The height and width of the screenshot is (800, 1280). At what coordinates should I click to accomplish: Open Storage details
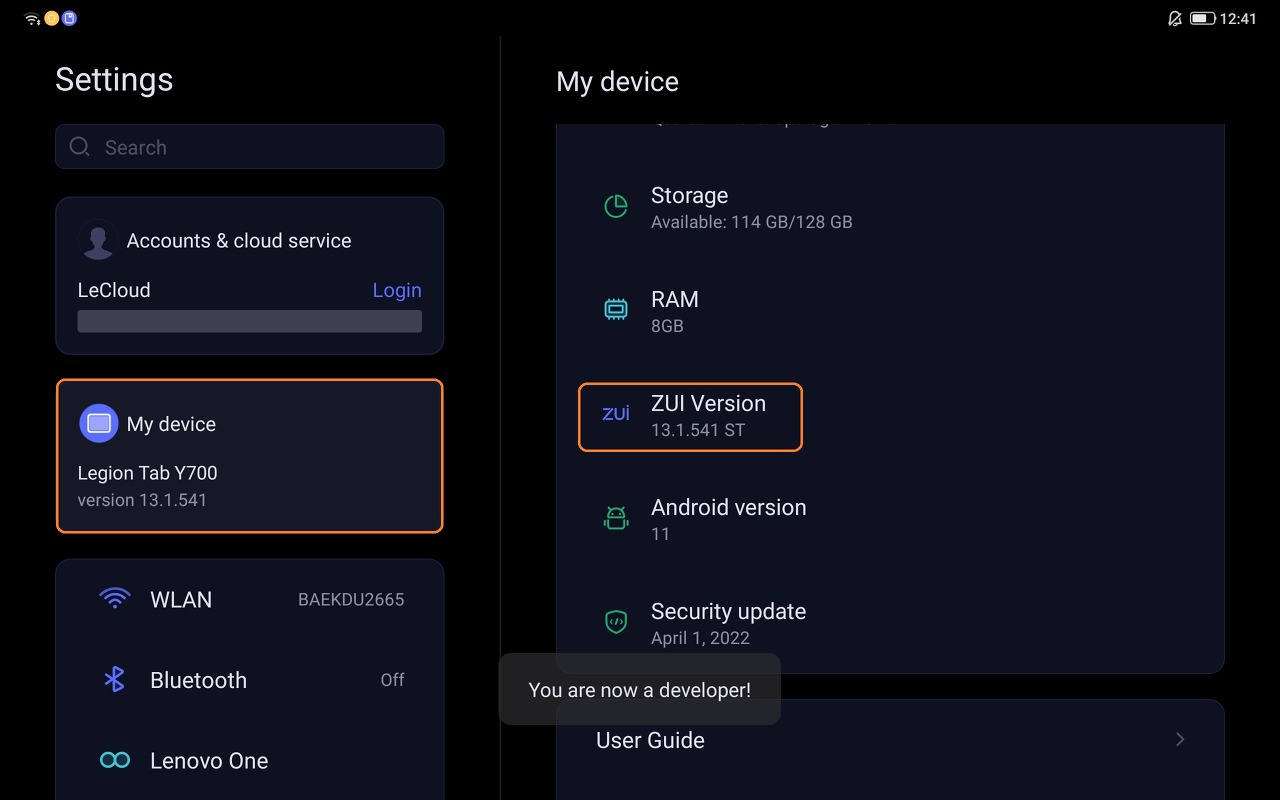pos(890,207)
